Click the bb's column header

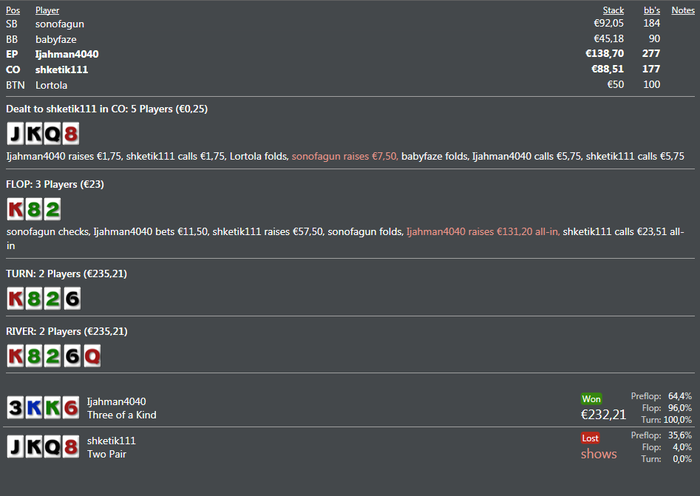(x=651, y=10)
